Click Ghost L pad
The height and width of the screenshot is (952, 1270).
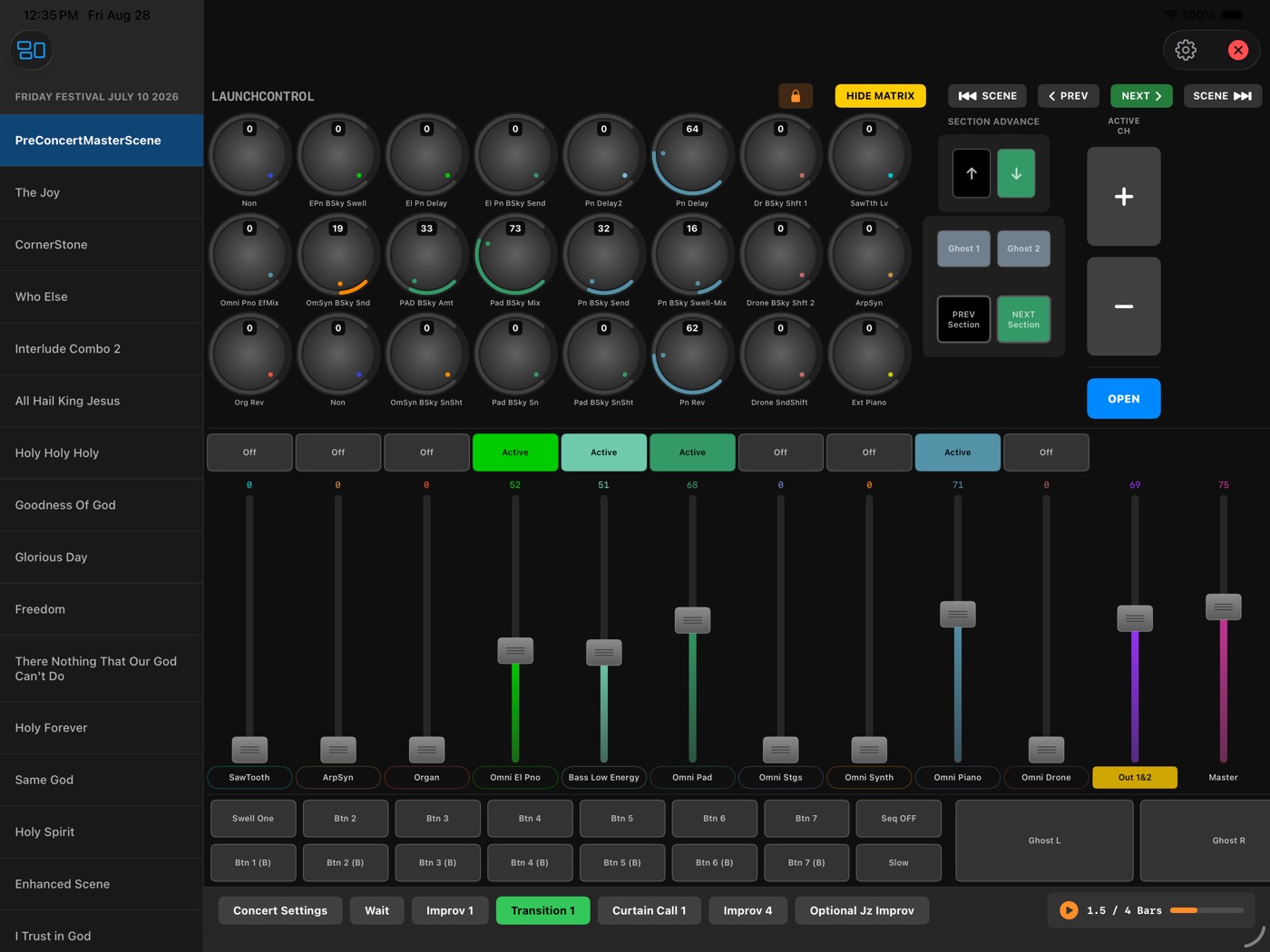(x=1044, y=840)
